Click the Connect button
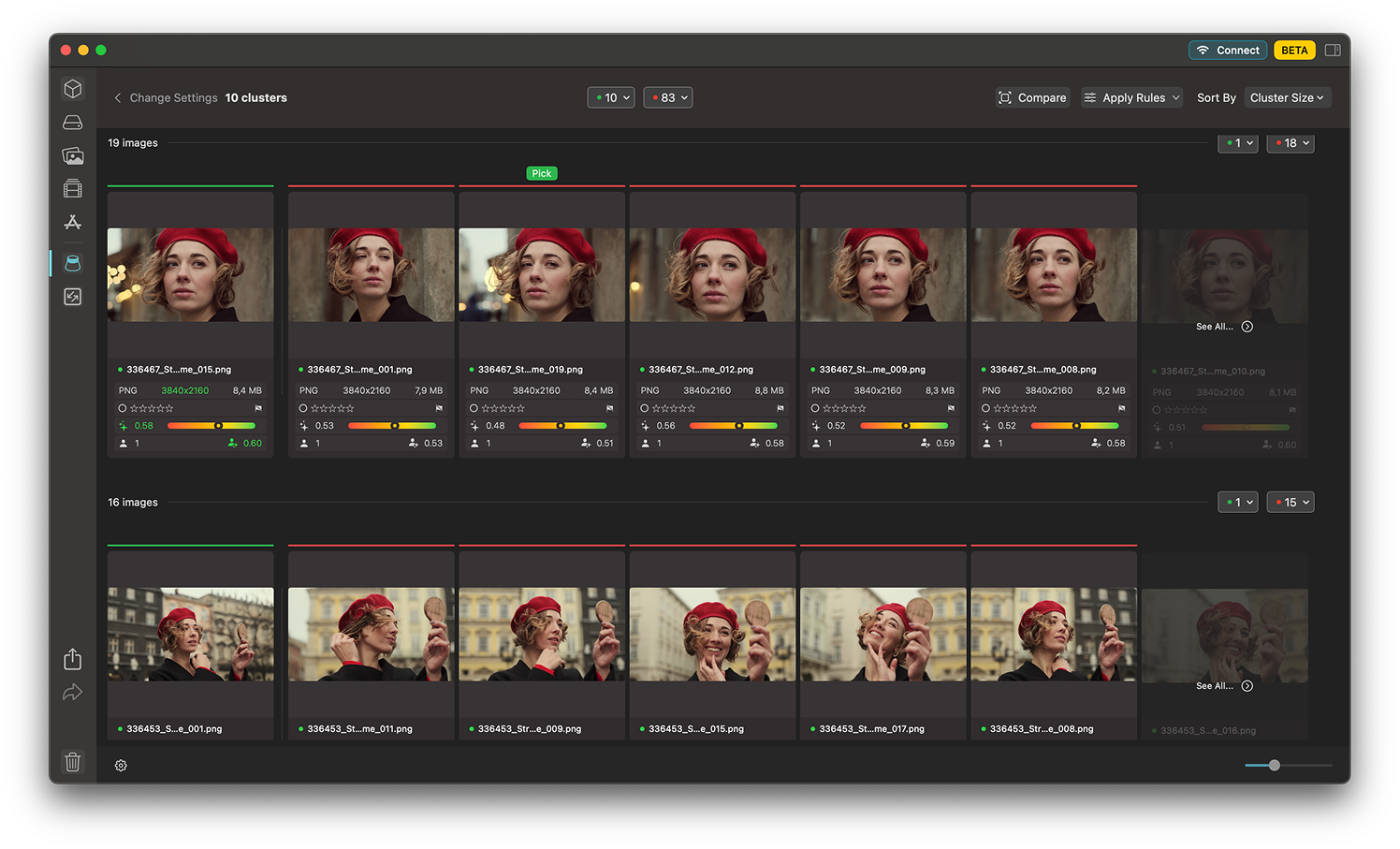 [x=1228, y=51]
